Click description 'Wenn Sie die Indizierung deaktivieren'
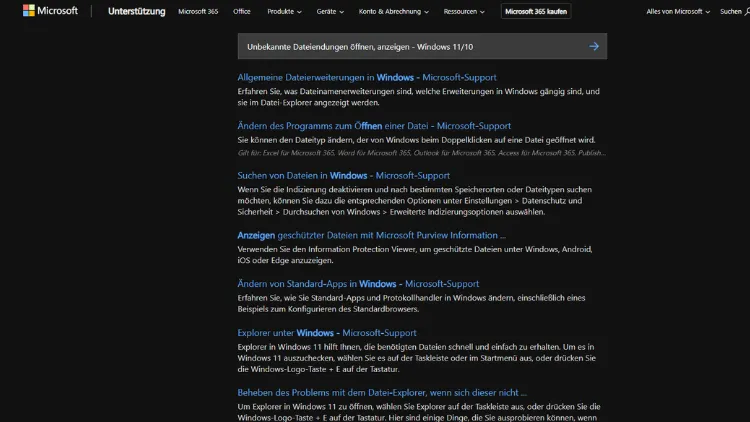The height and width of the screenshot is (422, 750). click(415, 201)
